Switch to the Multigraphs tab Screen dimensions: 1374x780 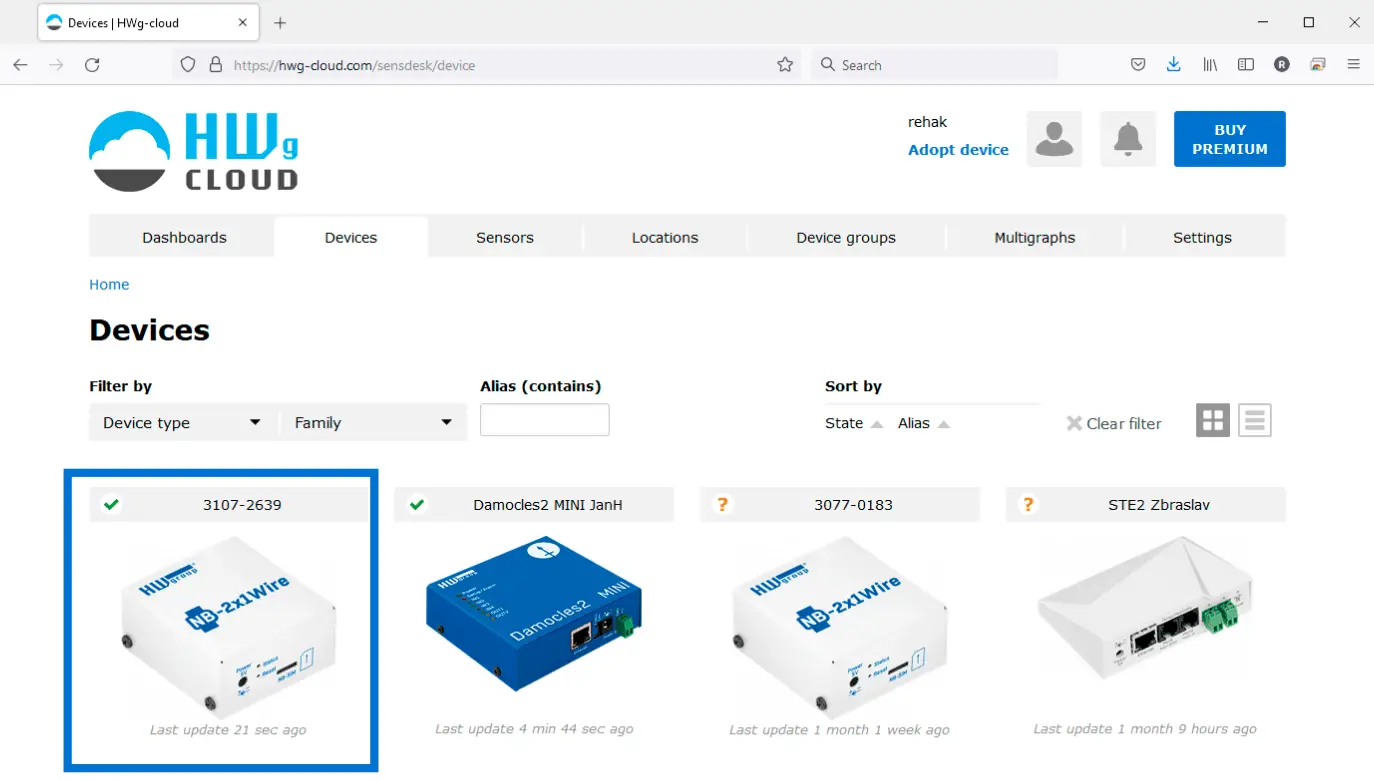(1035, 238)
